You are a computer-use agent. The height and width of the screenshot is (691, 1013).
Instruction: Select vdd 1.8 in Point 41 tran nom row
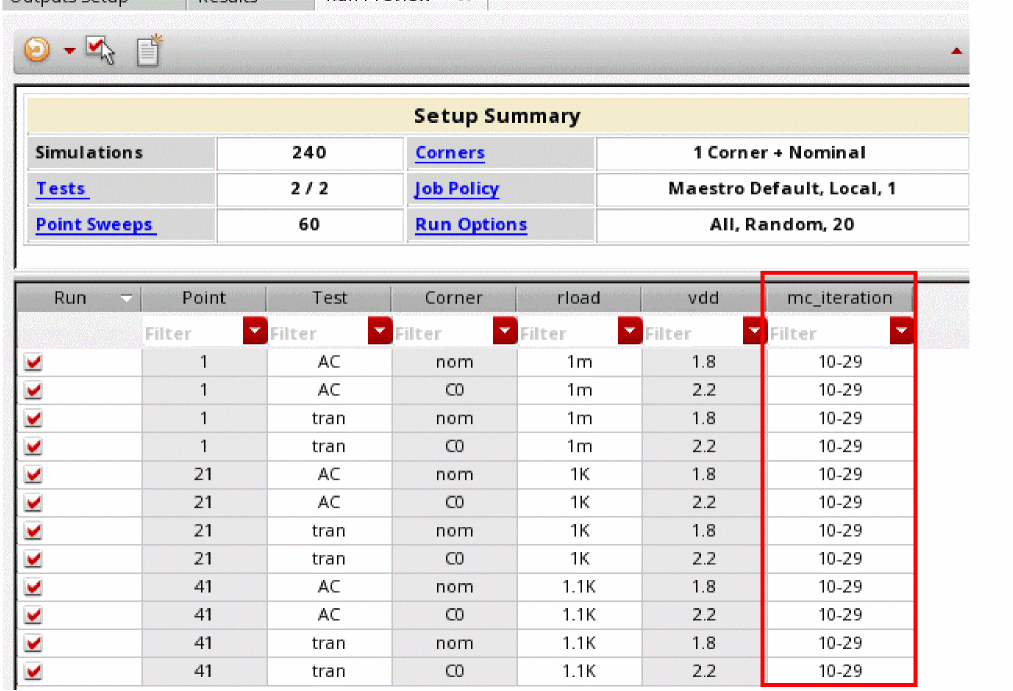click(704, 643)
